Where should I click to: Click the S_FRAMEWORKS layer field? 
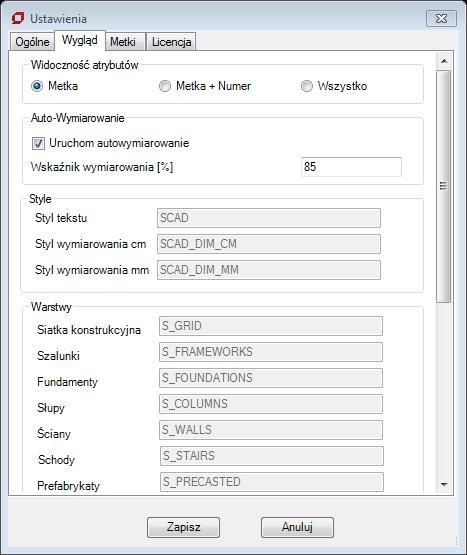click(271, 352)
